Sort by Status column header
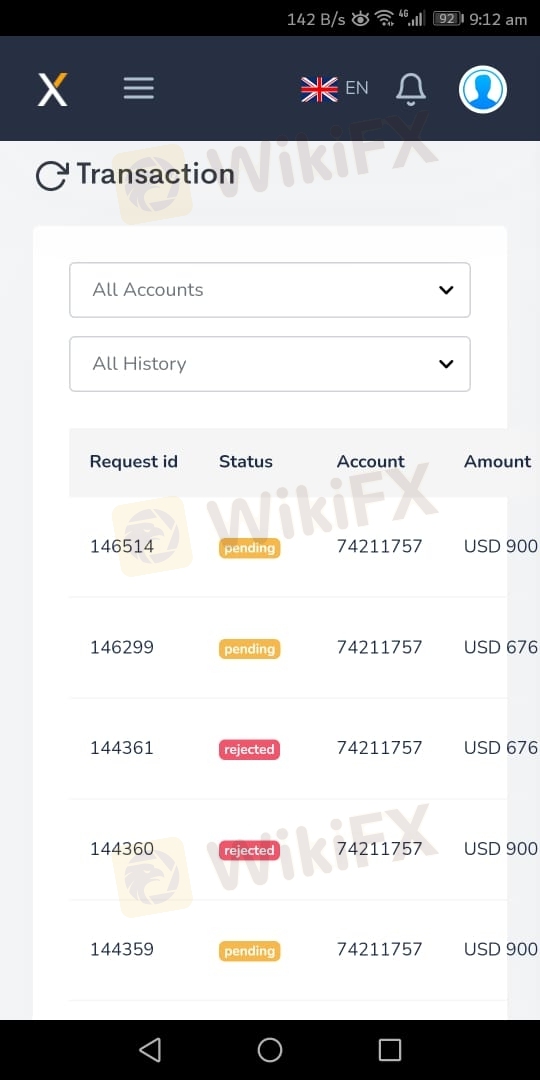 coord(246,461)
